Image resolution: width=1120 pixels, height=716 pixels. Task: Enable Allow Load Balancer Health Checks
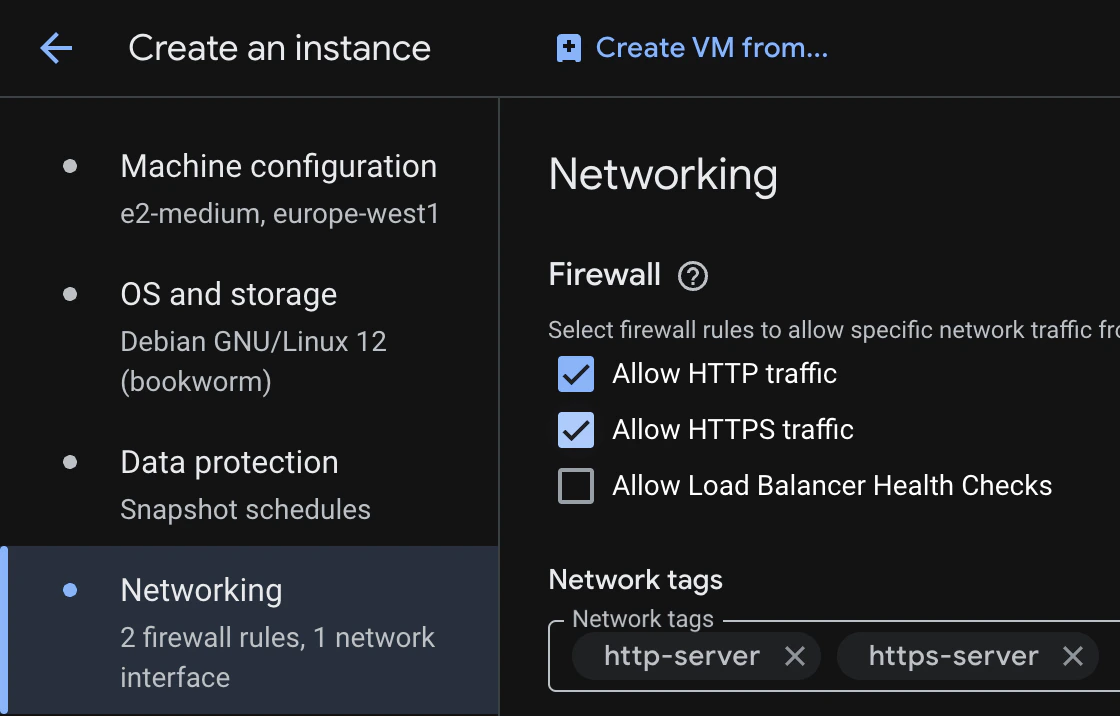(576, 486)
